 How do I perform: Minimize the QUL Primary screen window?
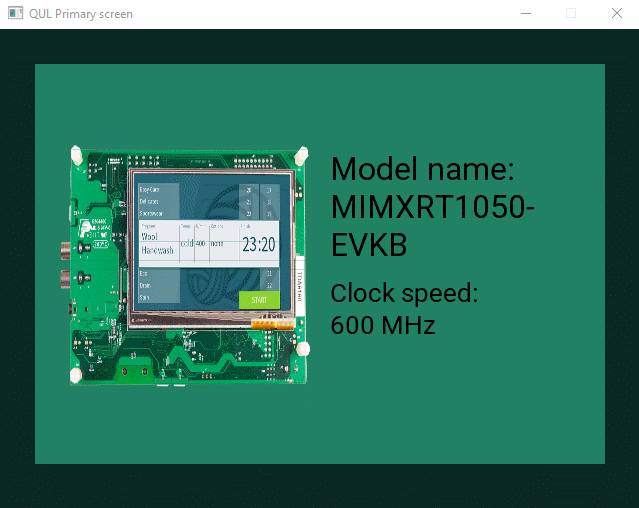coord(525,14)
